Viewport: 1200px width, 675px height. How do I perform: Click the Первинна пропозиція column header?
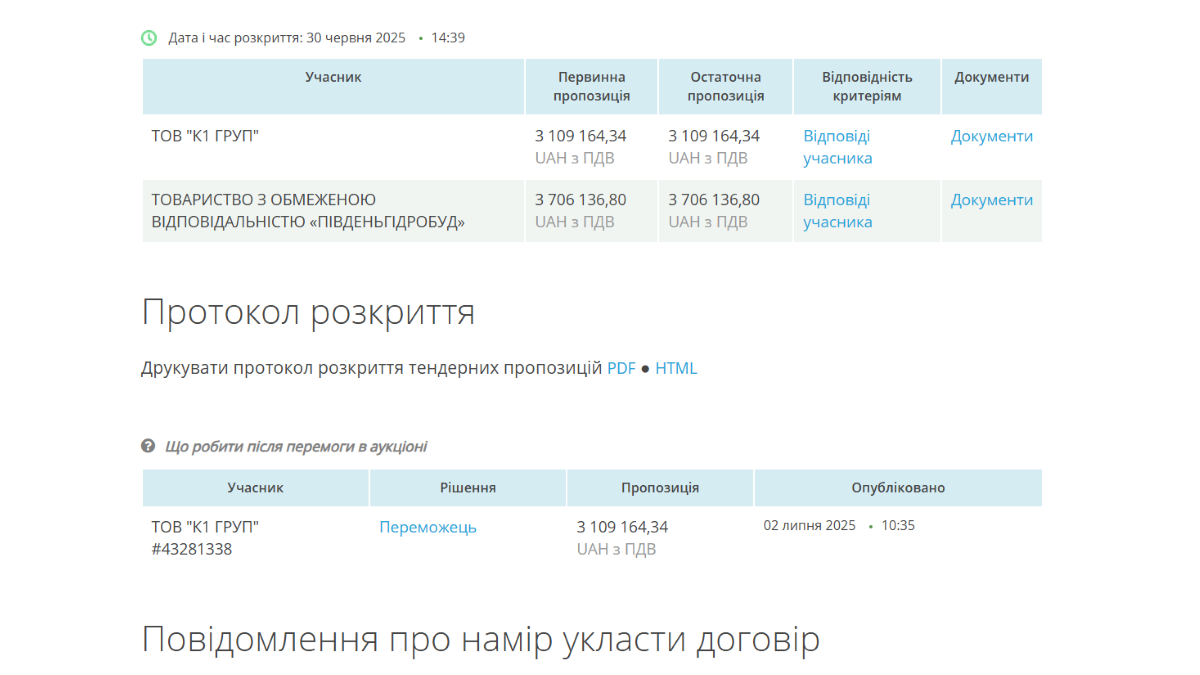592,87
